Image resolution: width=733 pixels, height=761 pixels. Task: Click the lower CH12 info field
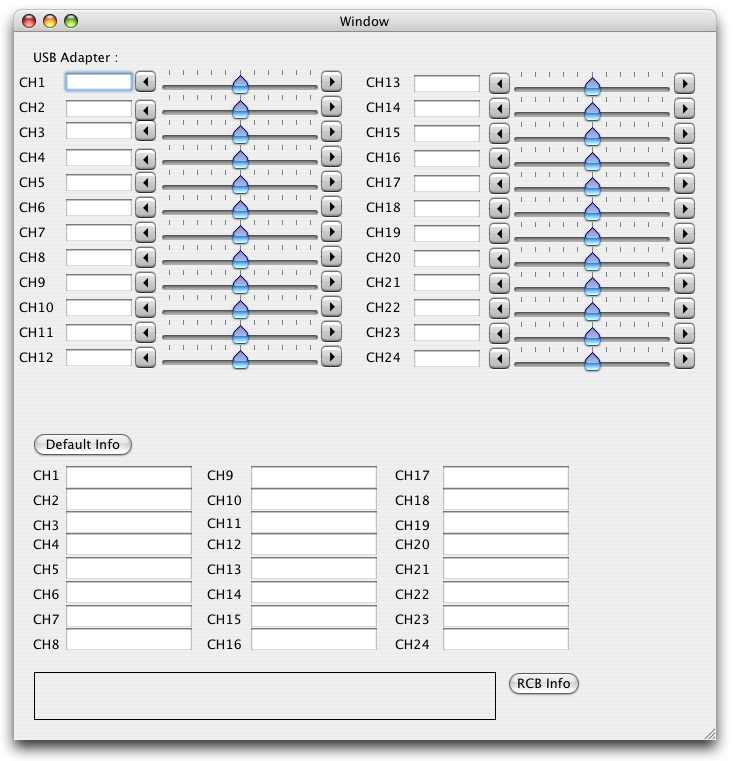coord(314,544)
